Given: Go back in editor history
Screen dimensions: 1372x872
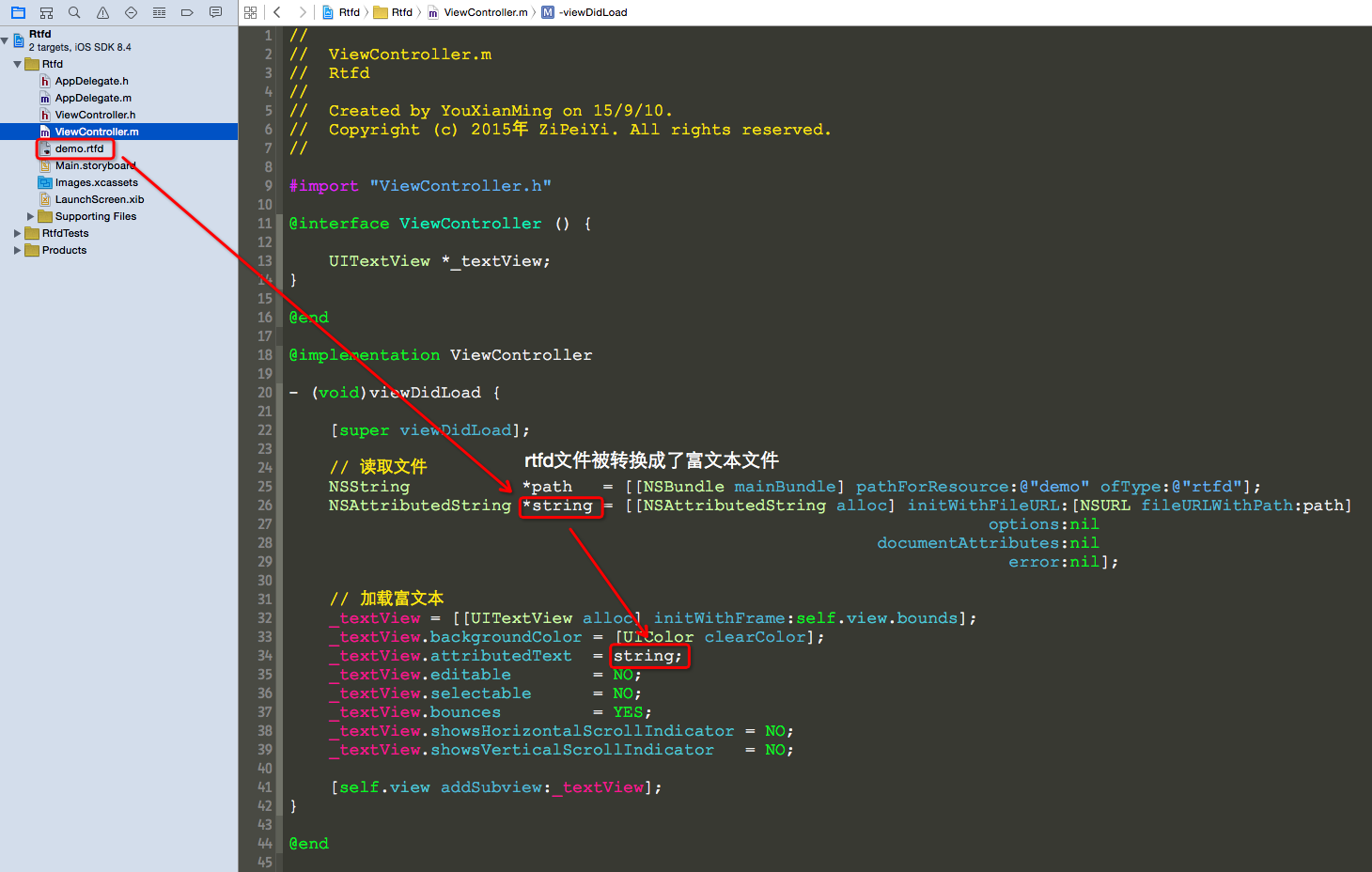Looking at the screenshot, I should [x=277, y=12].
